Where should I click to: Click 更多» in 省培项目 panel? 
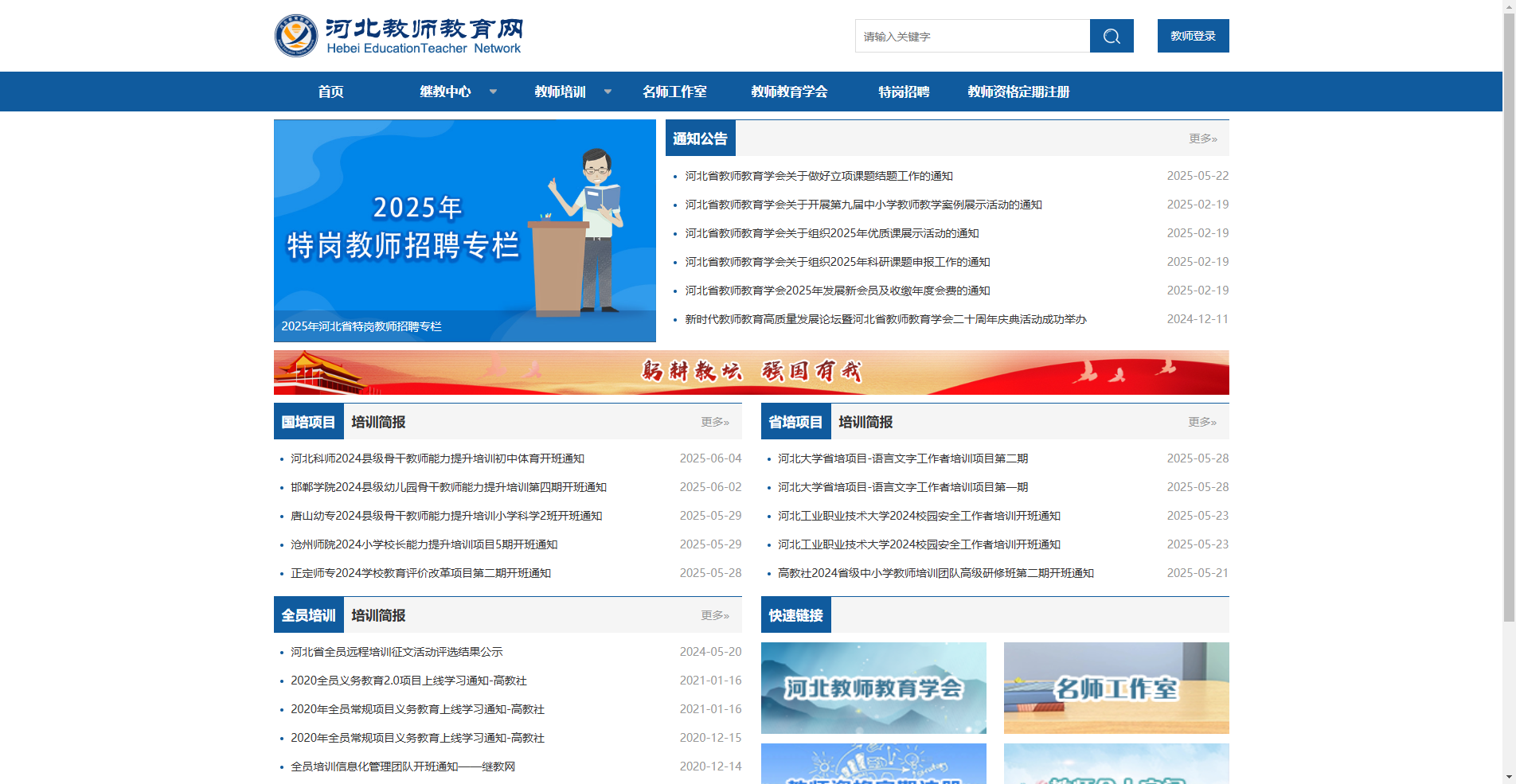[1201, 422]
